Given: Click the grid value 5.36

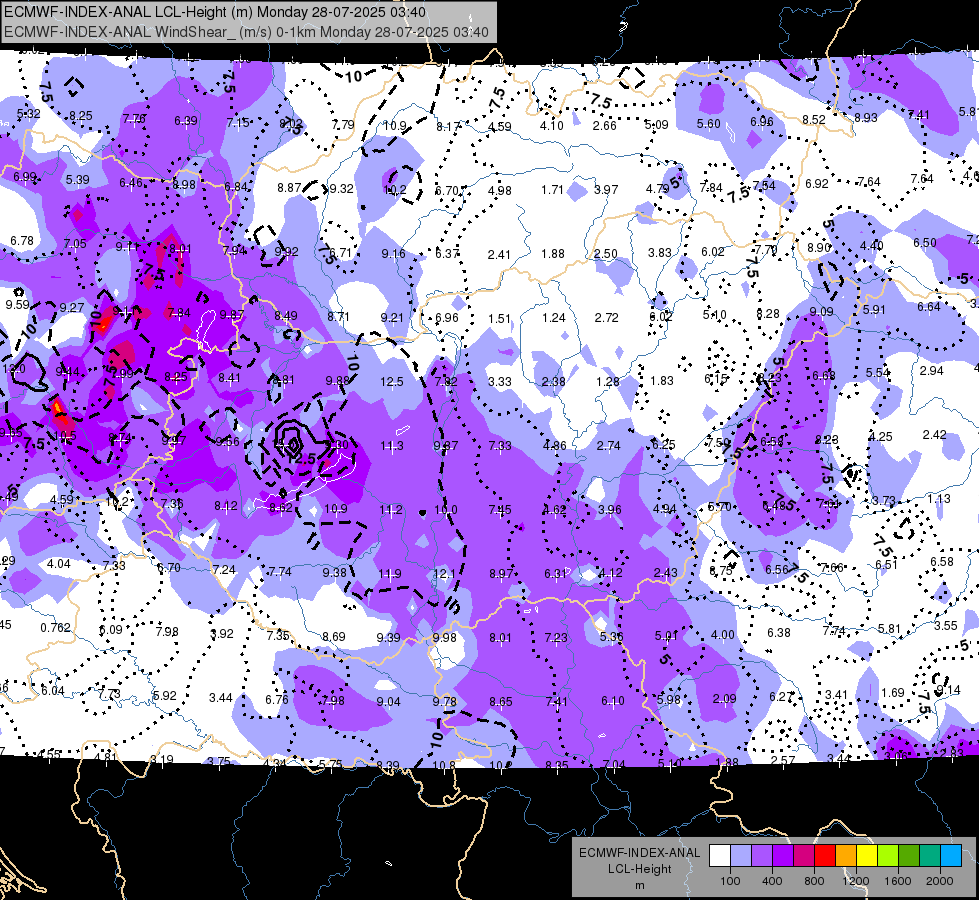Looking at the screenshot, I should [611, 636].
